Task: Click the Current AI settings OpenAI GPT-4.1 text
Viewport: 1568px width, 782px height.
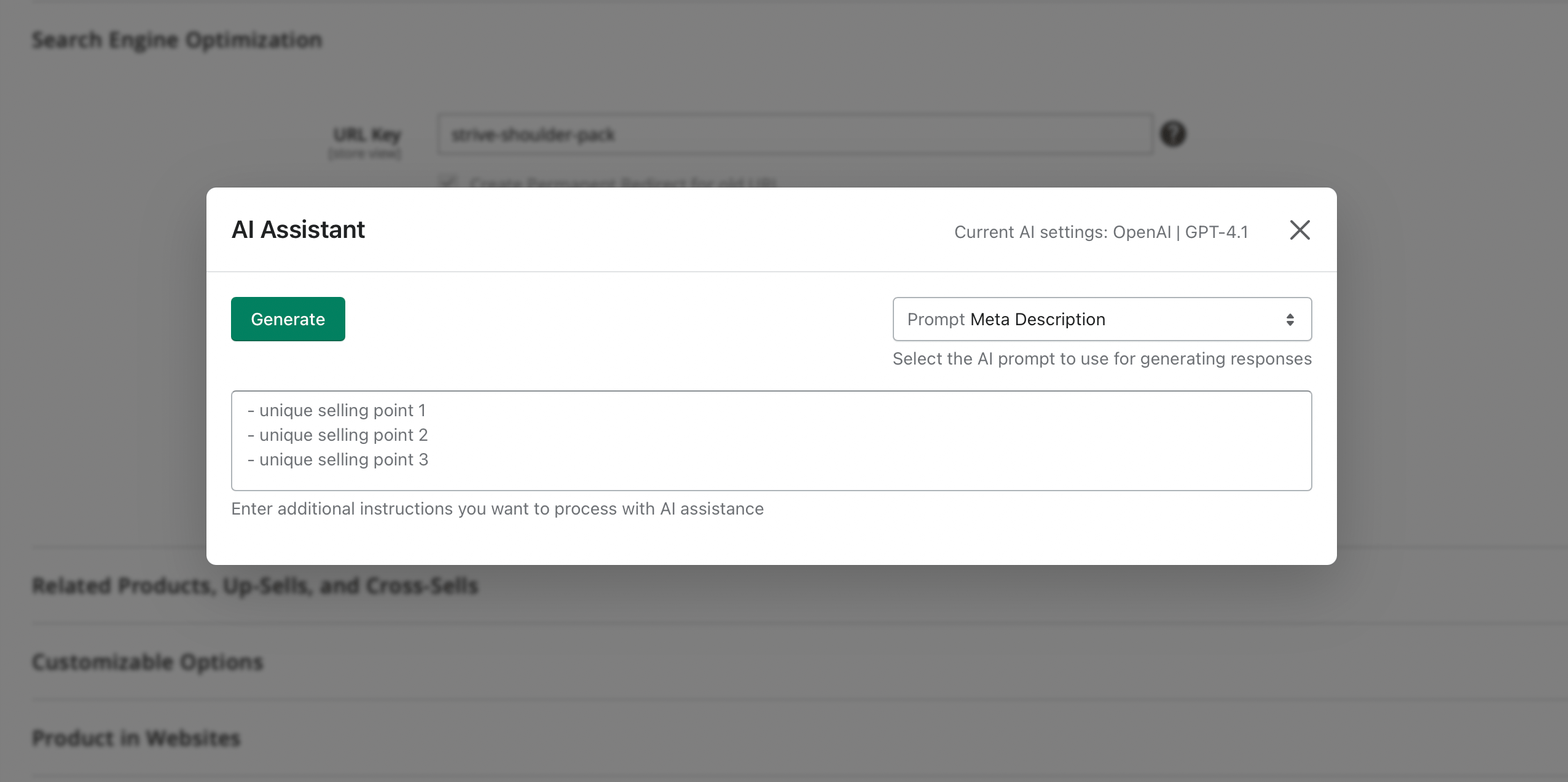Action: point(1100,232)
